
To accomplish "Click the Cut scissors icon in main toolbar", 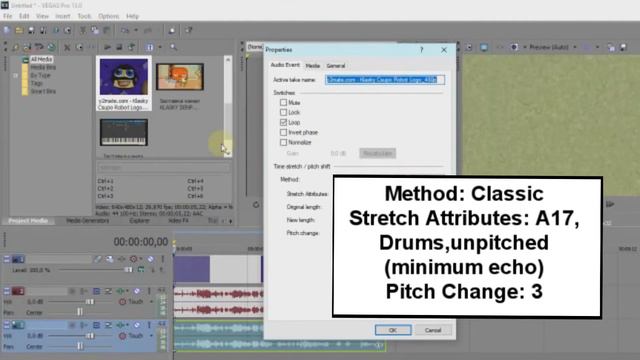I will [x=83, y=30].
